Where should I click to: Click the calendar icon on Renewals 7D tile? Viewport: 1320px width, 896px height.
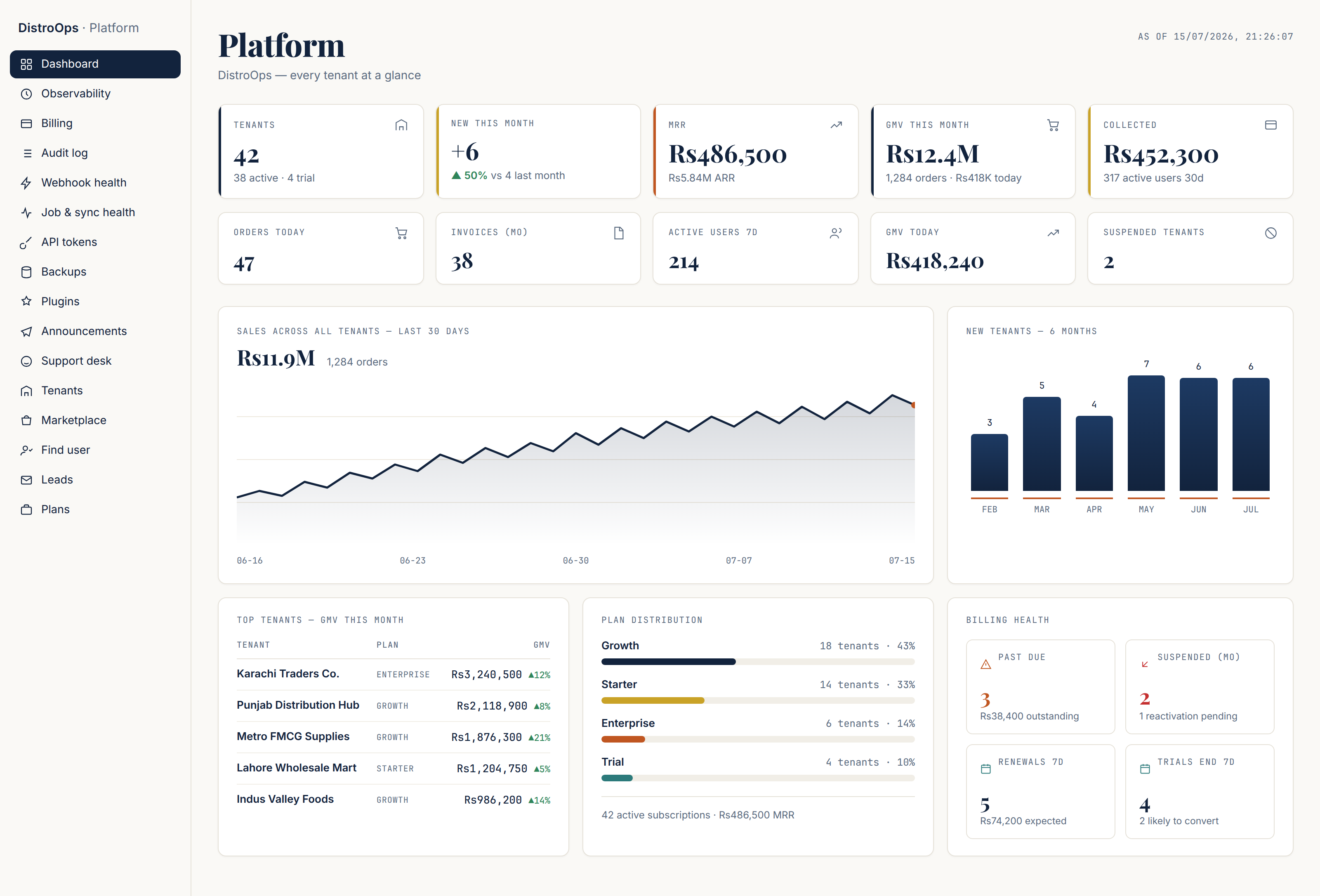[985, 769]
